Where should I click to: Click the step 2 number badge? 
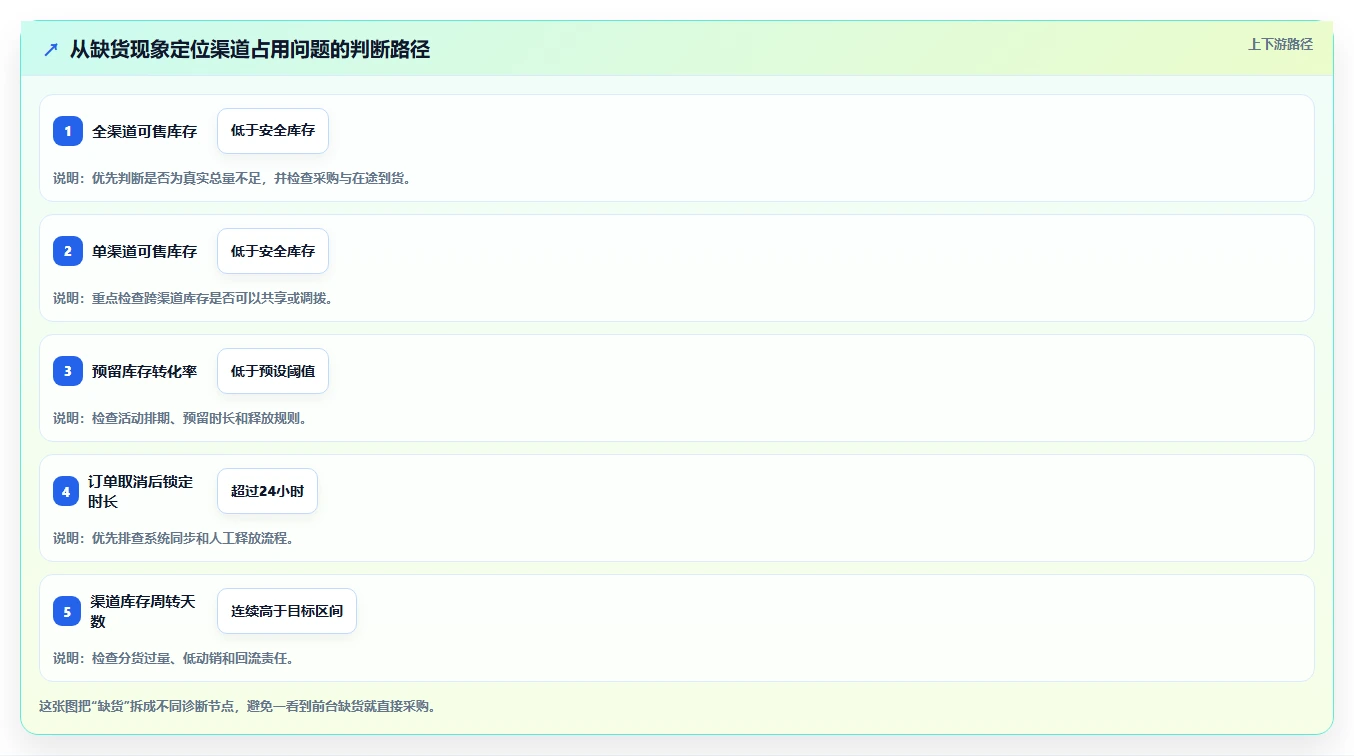pyautogui.click(x=68, y=251)
